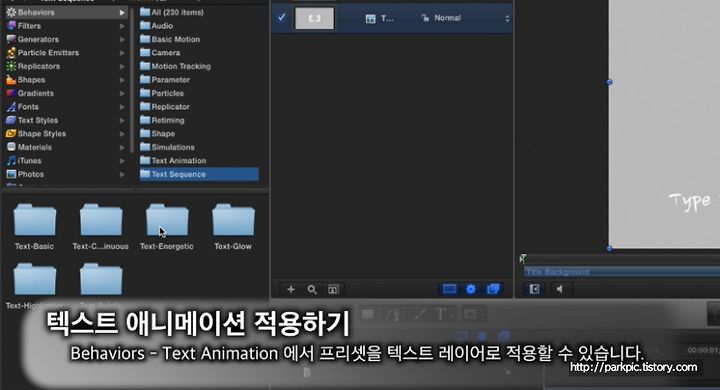Open the Camera behaviors folder

[x=160, y=53]
